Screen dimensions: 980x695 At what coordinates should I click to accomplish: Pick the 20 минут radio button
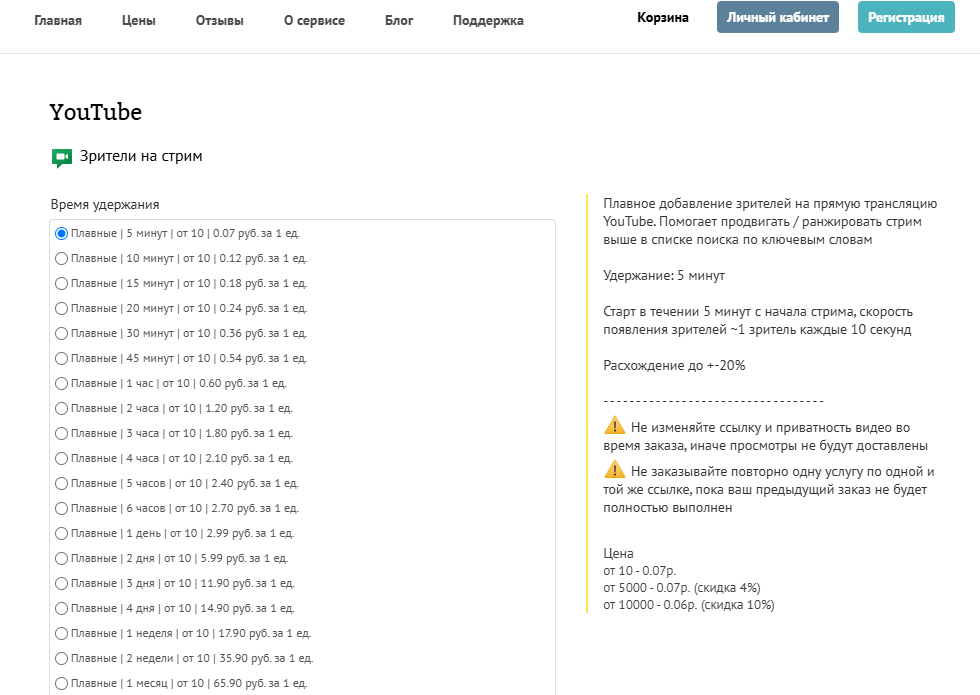(61, 308)
